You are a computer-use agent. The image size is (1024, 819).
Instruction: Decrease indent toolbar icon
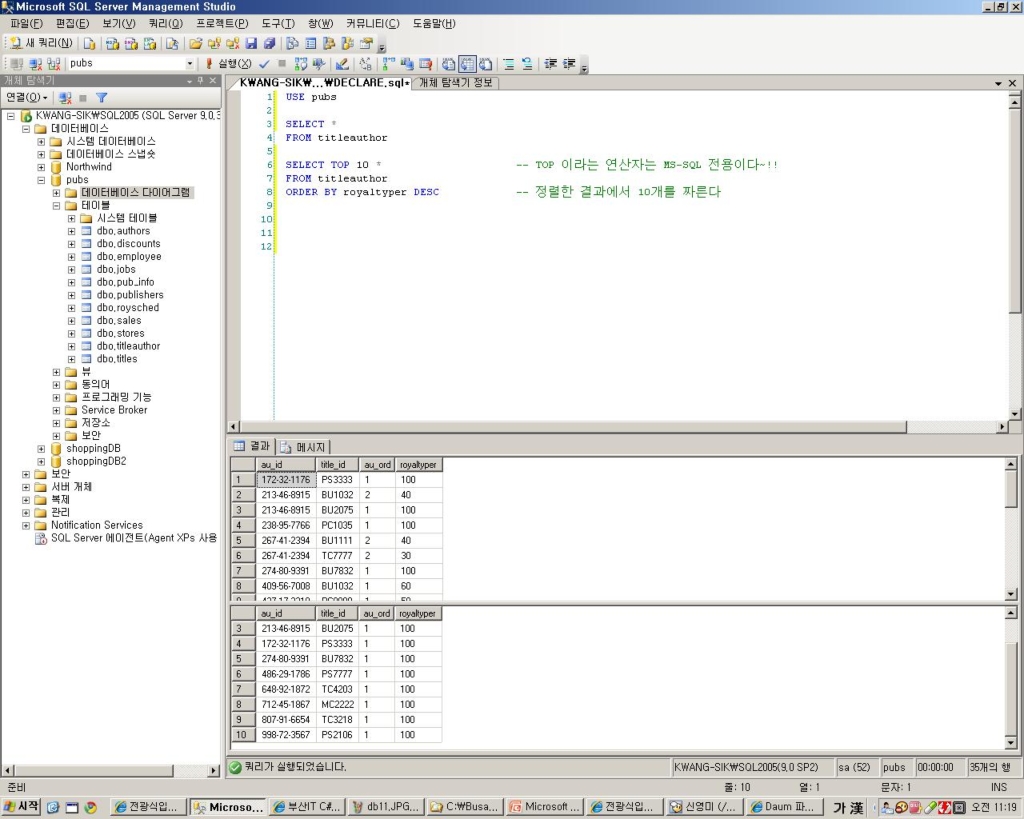pyautogui.click(x=551, y=63)
